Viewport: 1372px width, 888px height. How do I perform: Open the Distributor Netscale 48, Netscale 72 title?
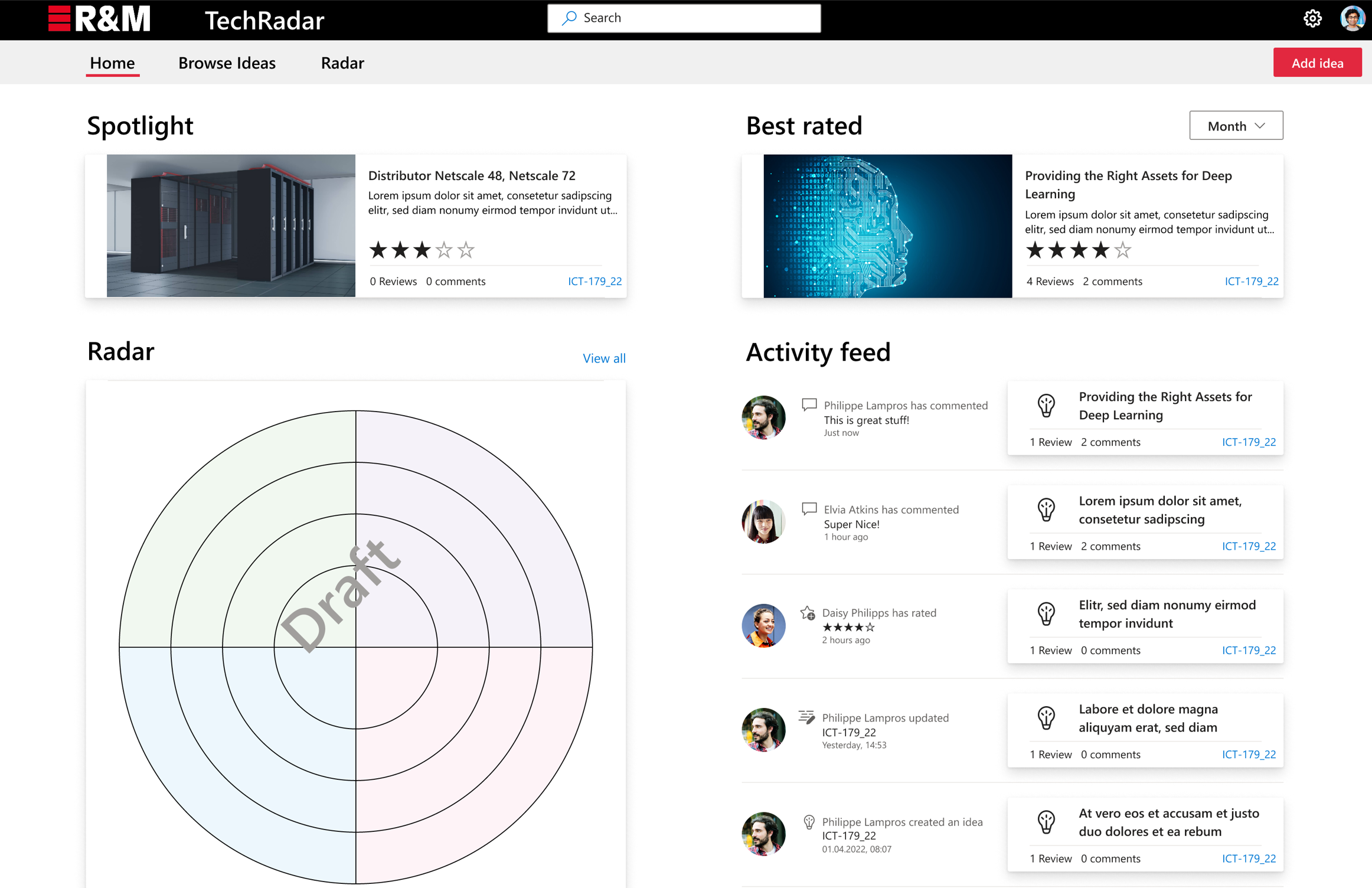472,175
